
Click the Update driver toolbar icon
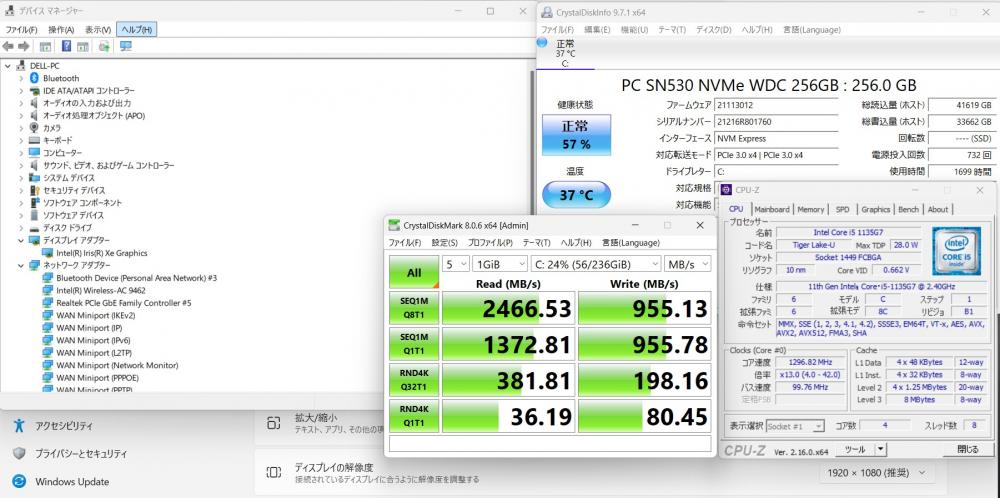point(104,46)
